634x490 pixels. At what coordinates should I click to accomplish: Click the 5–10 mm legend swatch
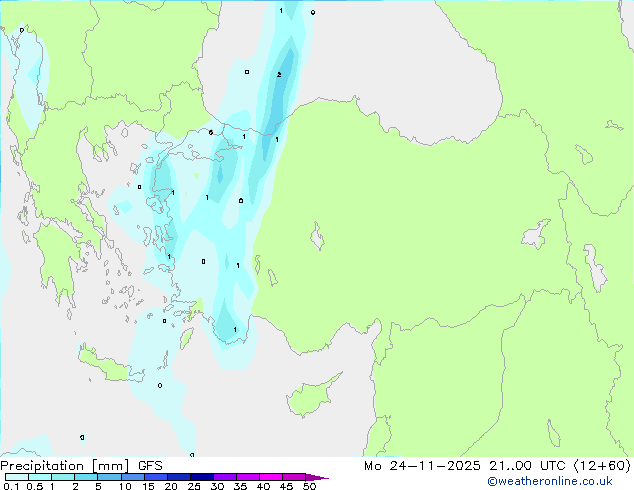click(x=109, y=477)
